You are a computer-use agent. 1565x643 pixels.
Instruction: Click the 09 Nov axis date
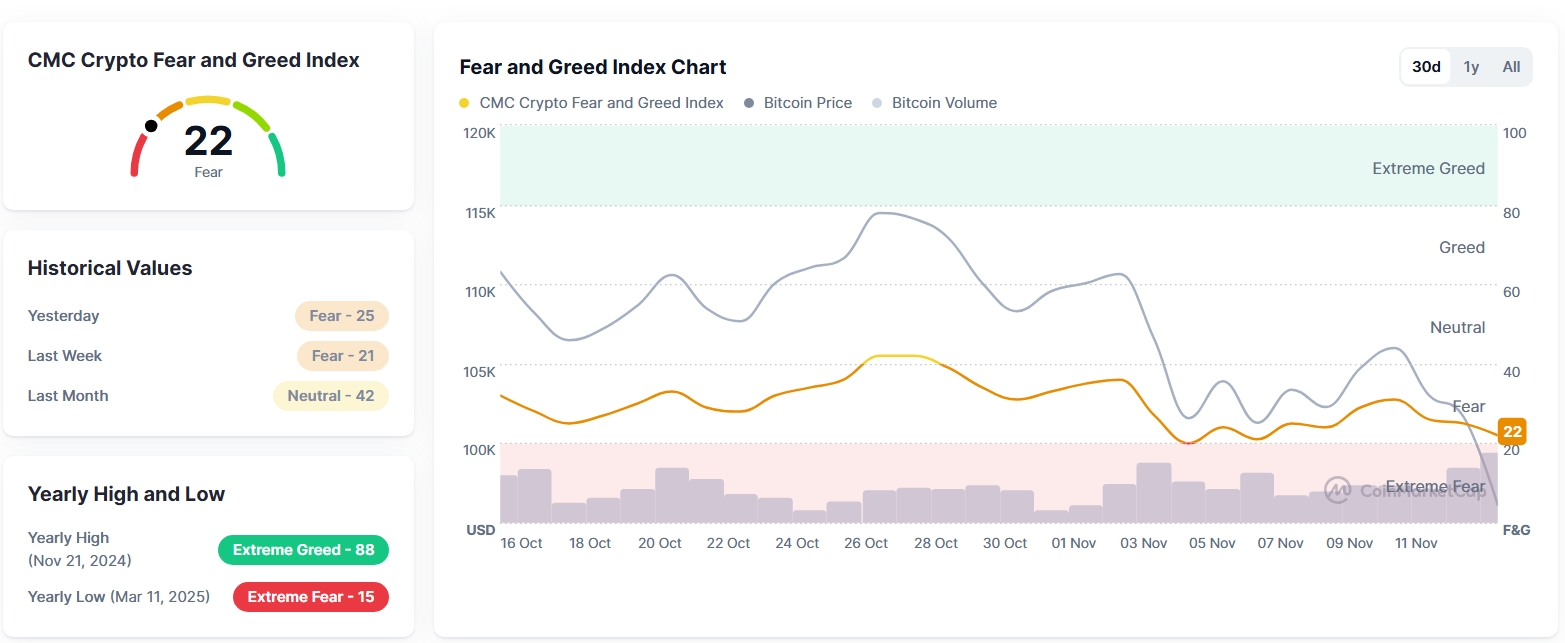[1350, 543]
